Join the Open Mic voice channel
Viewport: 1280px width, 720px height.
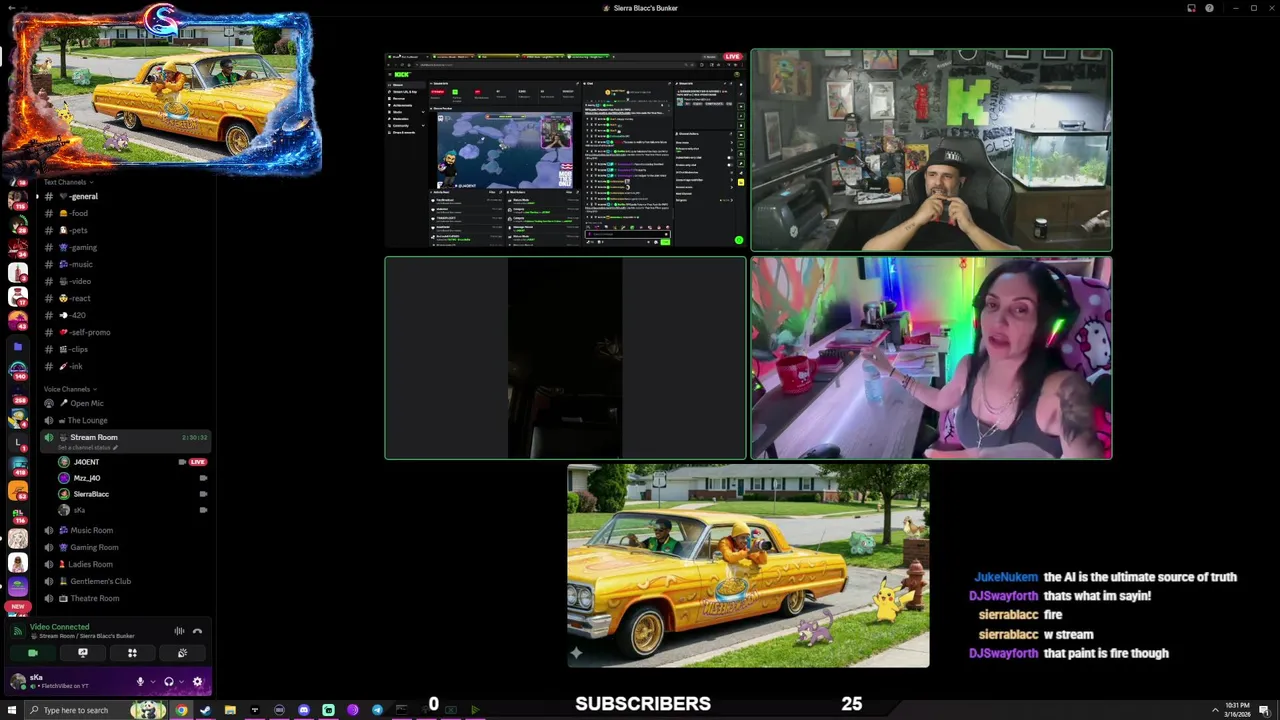coord(125,403)
